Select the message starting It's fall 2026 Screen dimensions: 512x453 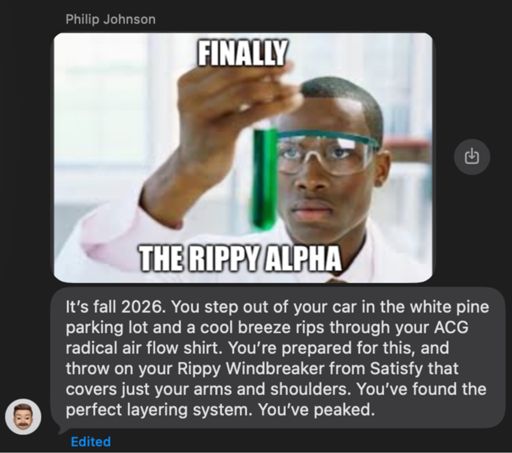[x=278, y=358]
